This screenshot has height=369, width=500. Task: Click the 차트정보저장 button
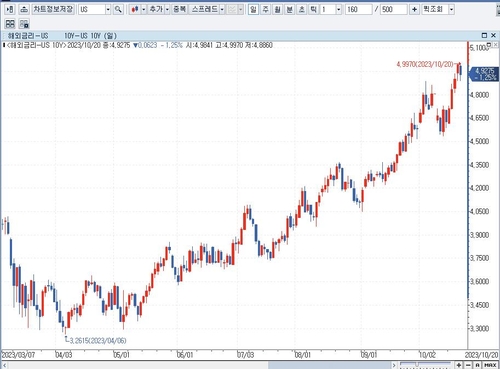tap(53, 9)
